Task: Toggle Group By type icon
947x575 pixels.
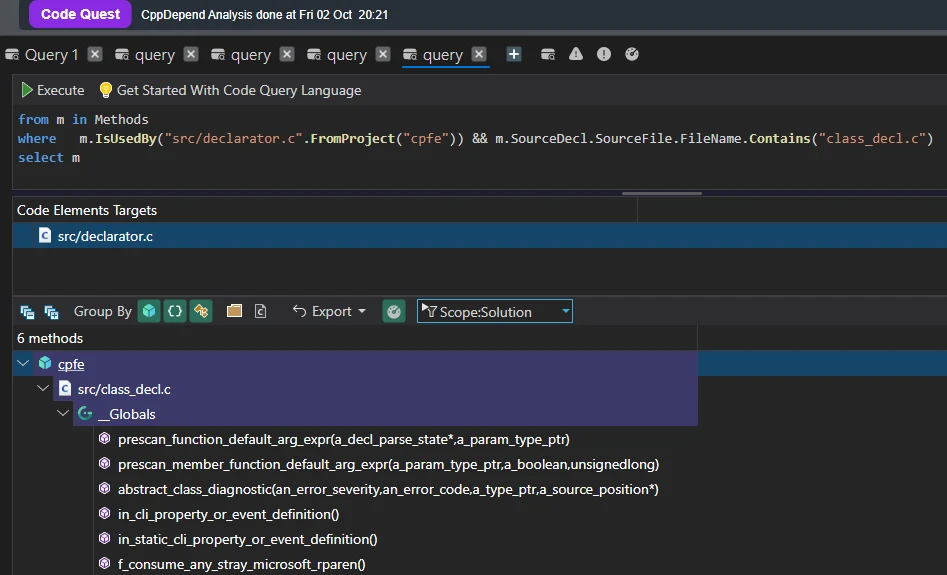Action: (201, 311)
